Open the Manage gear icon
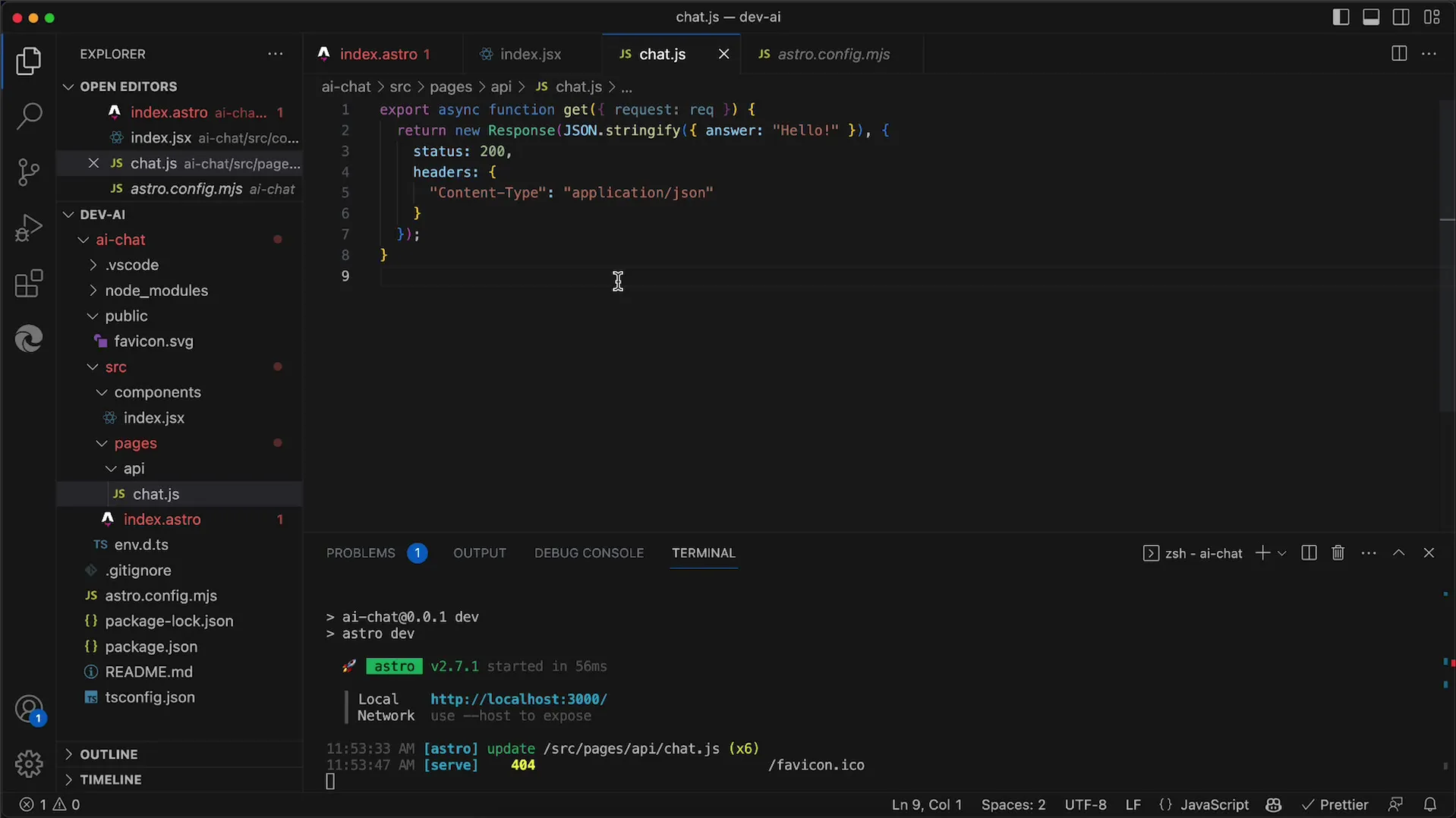The width and height of the screenshot is (1456, 818). point(29,763)
